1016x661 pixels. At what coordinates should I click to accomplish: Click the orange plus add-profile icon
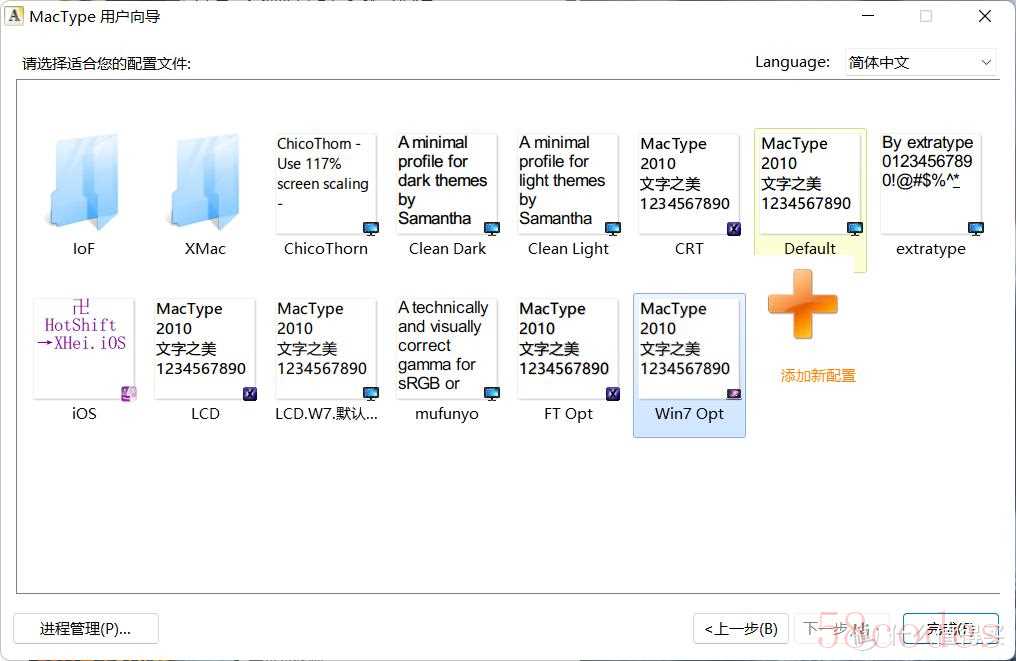pyautogui.click(x=803, y=305)
